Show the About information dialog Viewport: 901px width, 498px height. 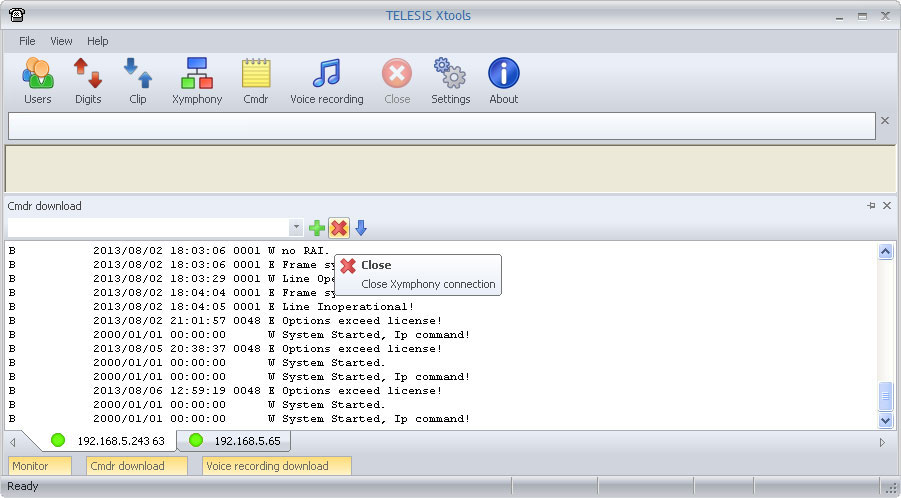[x=503, y=81]
